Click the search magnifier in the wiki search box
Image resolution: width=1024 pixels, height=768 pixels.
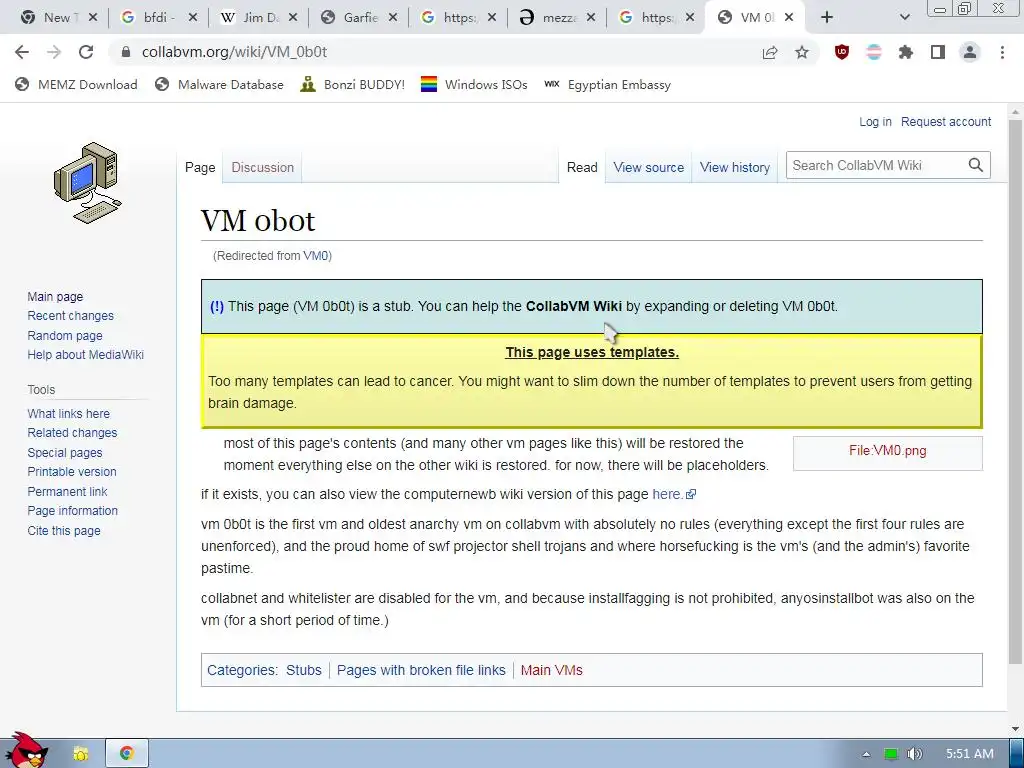tap(976, 165)
